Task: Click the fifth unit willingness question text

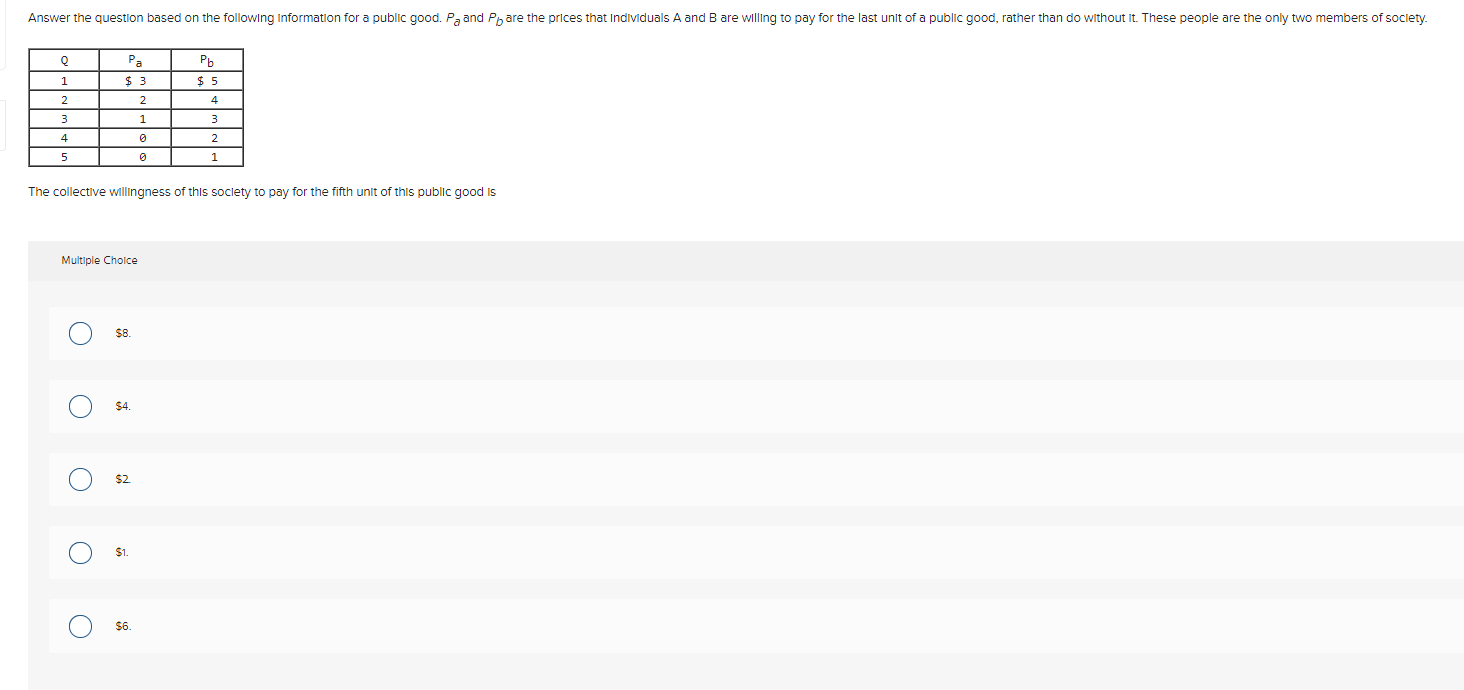Action: (x=261, y=191)
